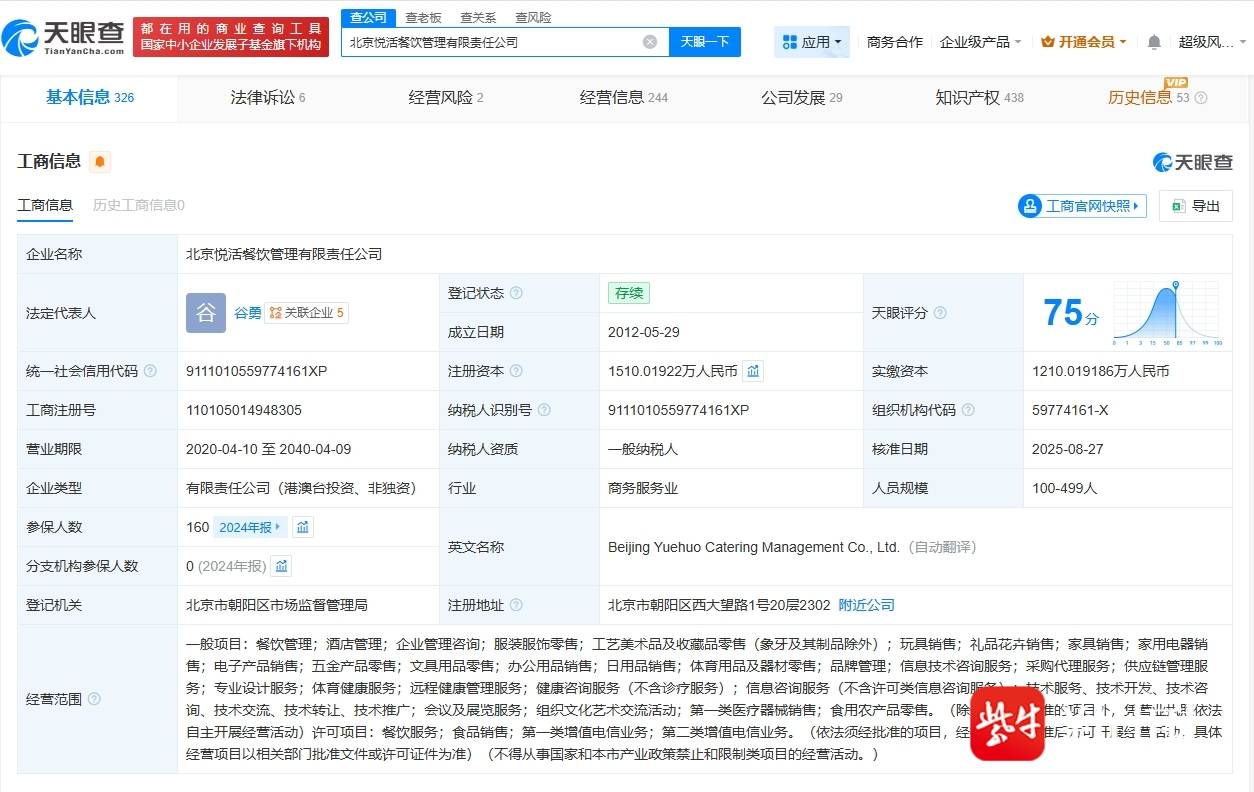The height and width of the screenshot is (792, 1254).
Task: Expand the 企业级产品 dropdown
Action: pos(980,42)
